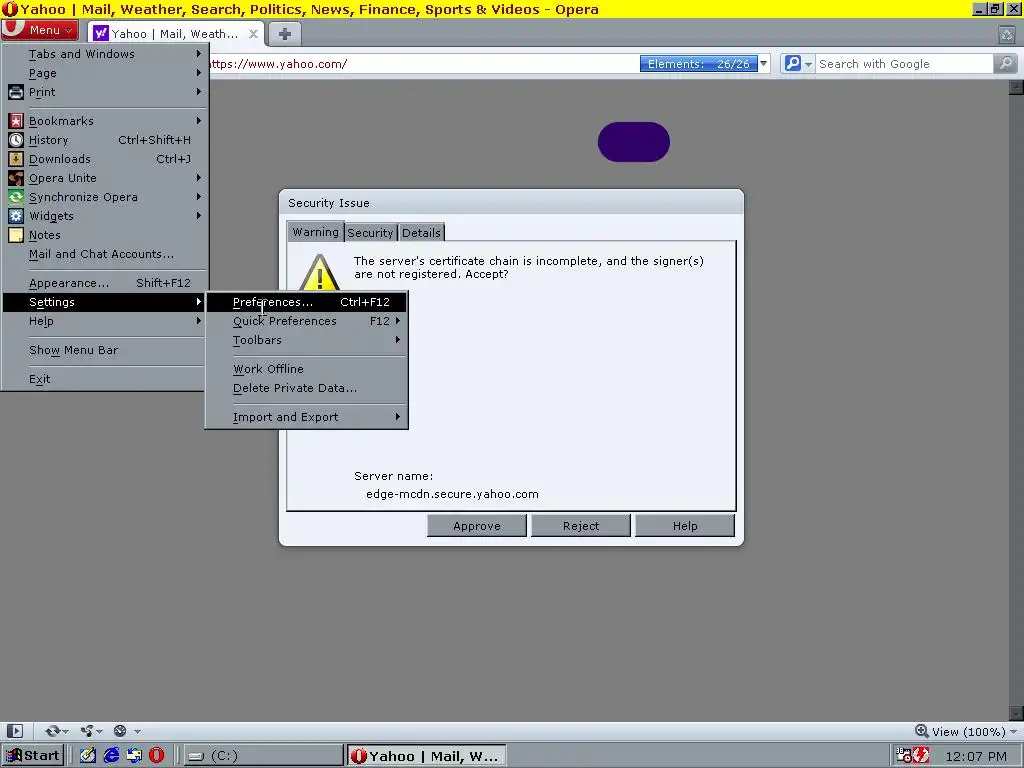Click the red Opera Menu button

pyautogui.click(x=39, y=30)
